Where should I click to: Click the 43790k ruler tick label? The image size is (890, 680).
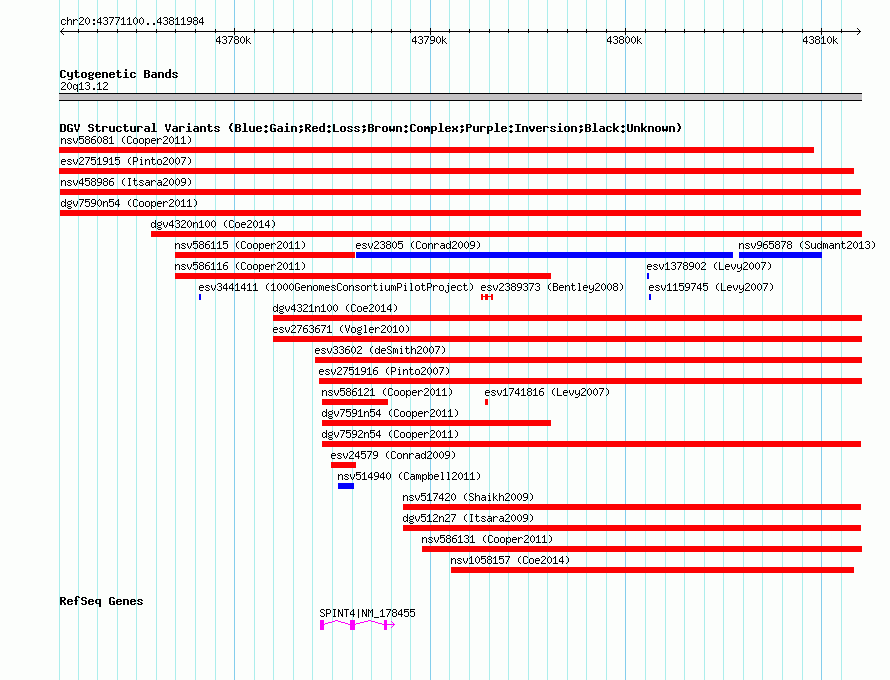click(x=429, y=40)
